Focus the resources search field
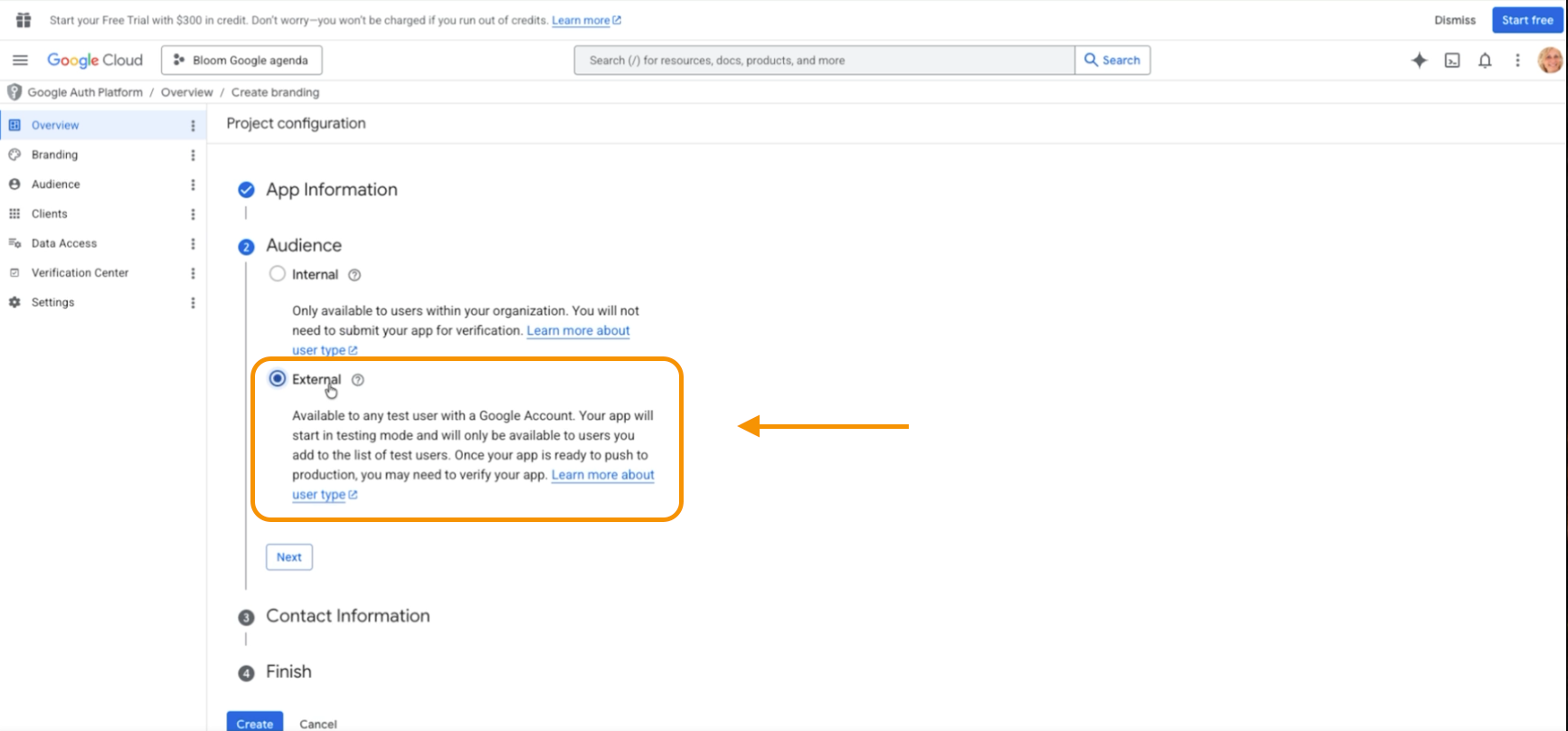 tap(825, 61)
